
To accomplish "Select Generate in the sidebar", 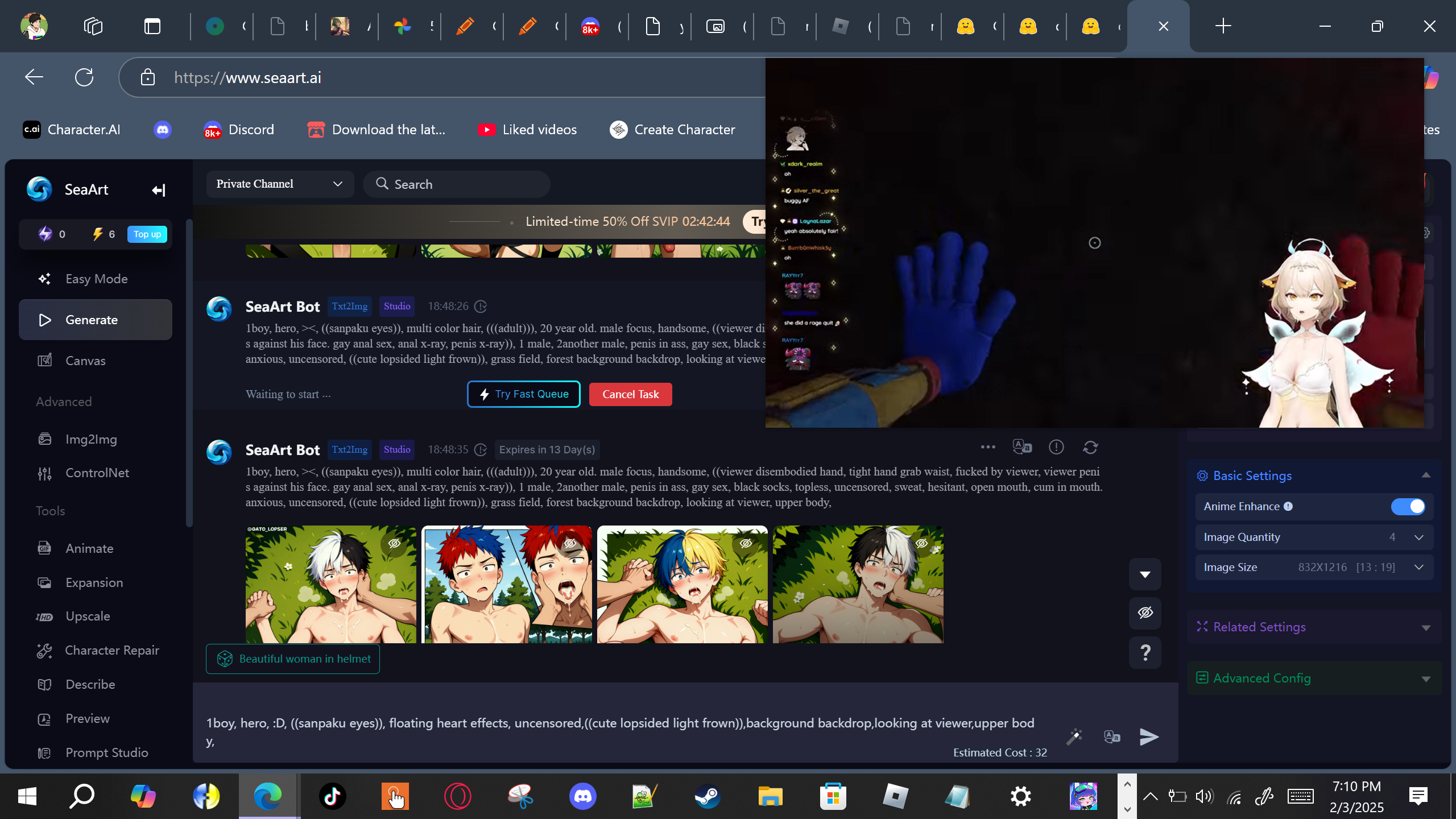I will click(96, 320).
